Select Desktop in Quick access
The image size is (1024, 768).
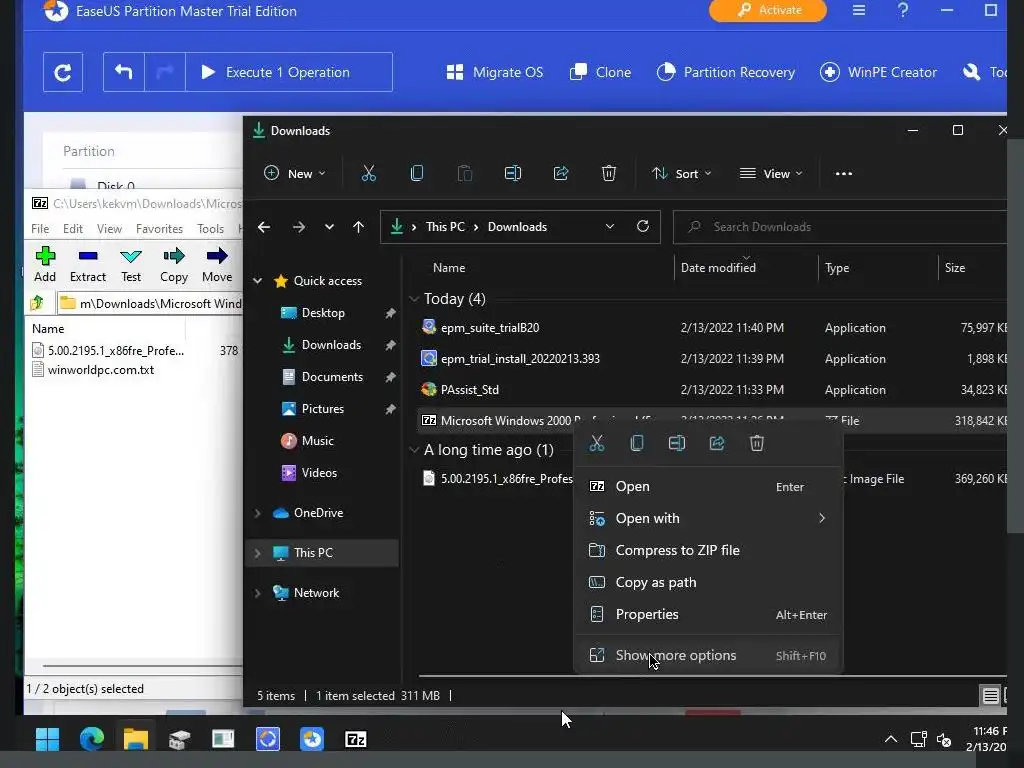[x=323, y=313]
